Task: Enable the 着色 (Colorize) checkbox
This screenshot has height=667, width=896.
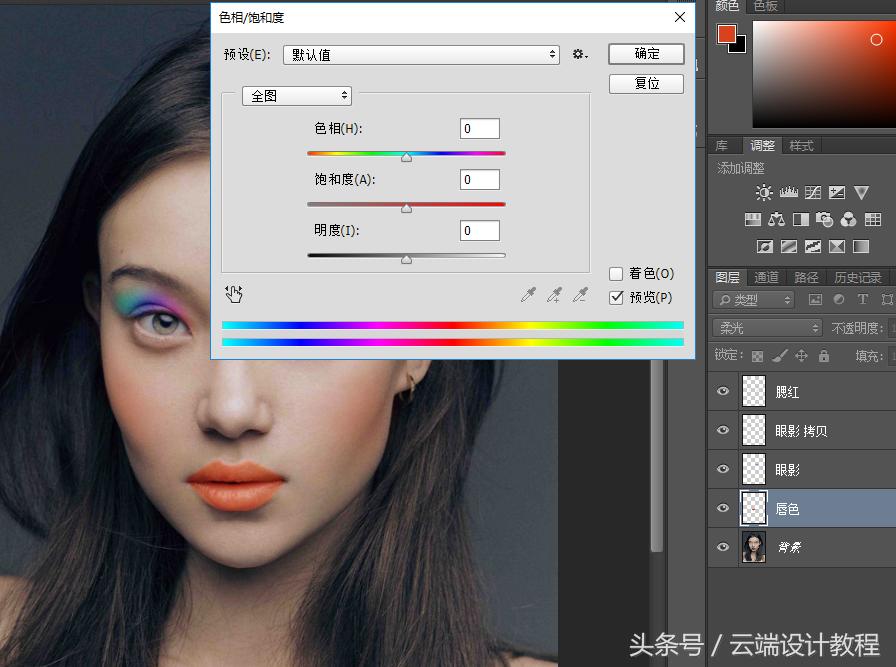Action: pyautogui.click(x=616, y=274)
